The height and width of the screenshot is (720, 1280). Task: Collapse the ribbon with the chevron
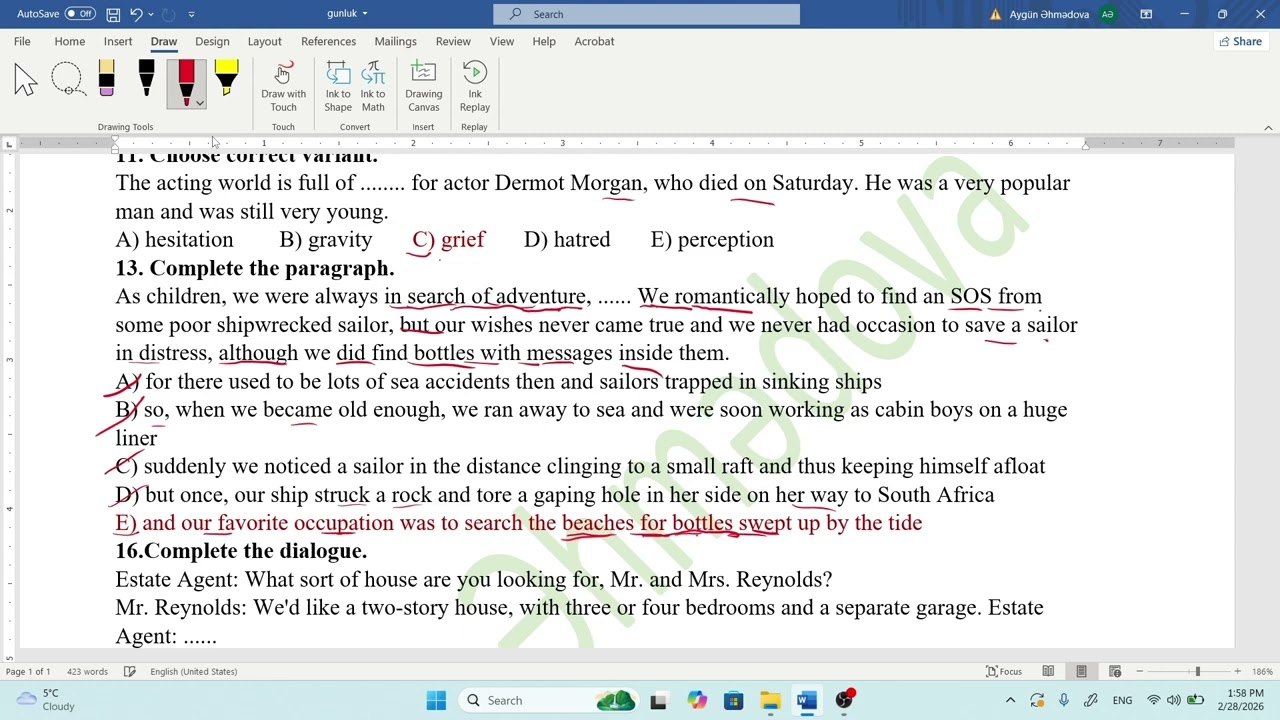pyautogui.click(x=1268, y=128)
